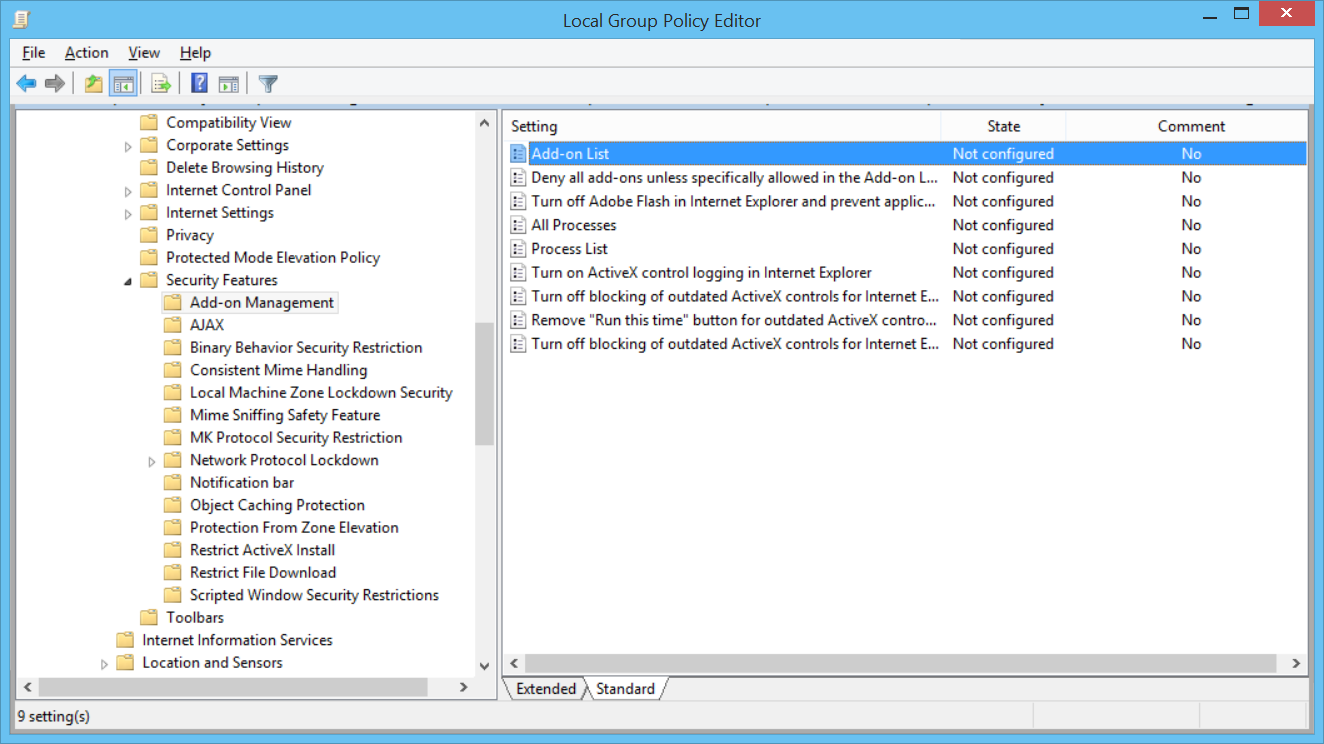The height and width of the screenshot is (744, 1324).
Task: Expand the Internet Control Panel node
Action: 128,189
